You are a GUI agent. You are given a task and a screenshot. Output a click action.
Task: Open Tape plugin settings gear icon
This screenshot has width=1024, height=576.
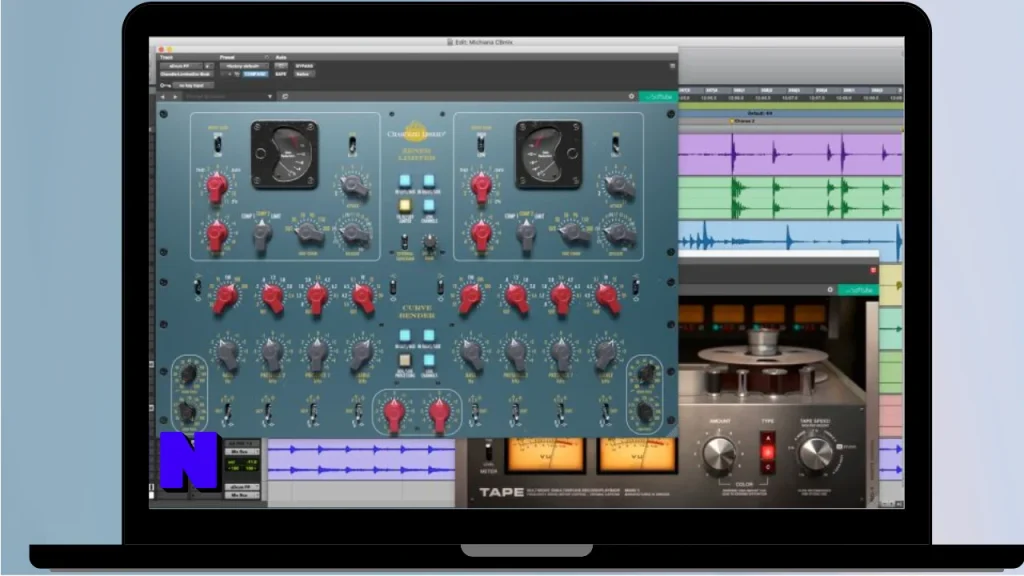tap(830, 289)
